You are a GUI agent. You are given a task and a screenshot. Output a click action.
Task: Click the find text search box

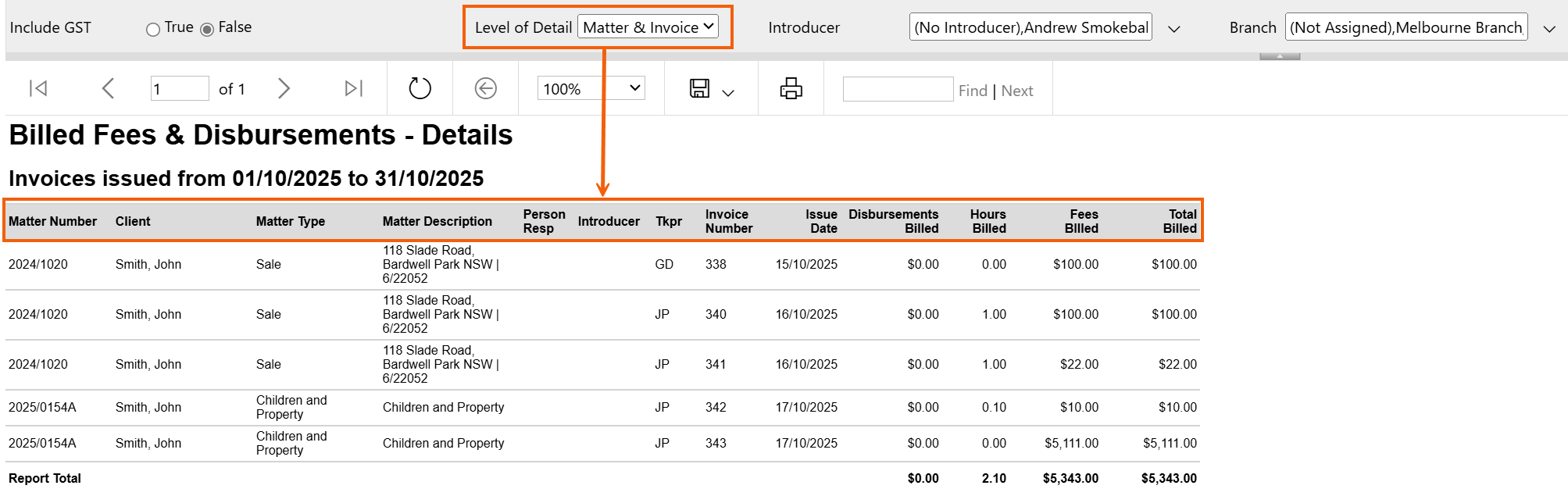pyautogui.click(x=898, y=89)
